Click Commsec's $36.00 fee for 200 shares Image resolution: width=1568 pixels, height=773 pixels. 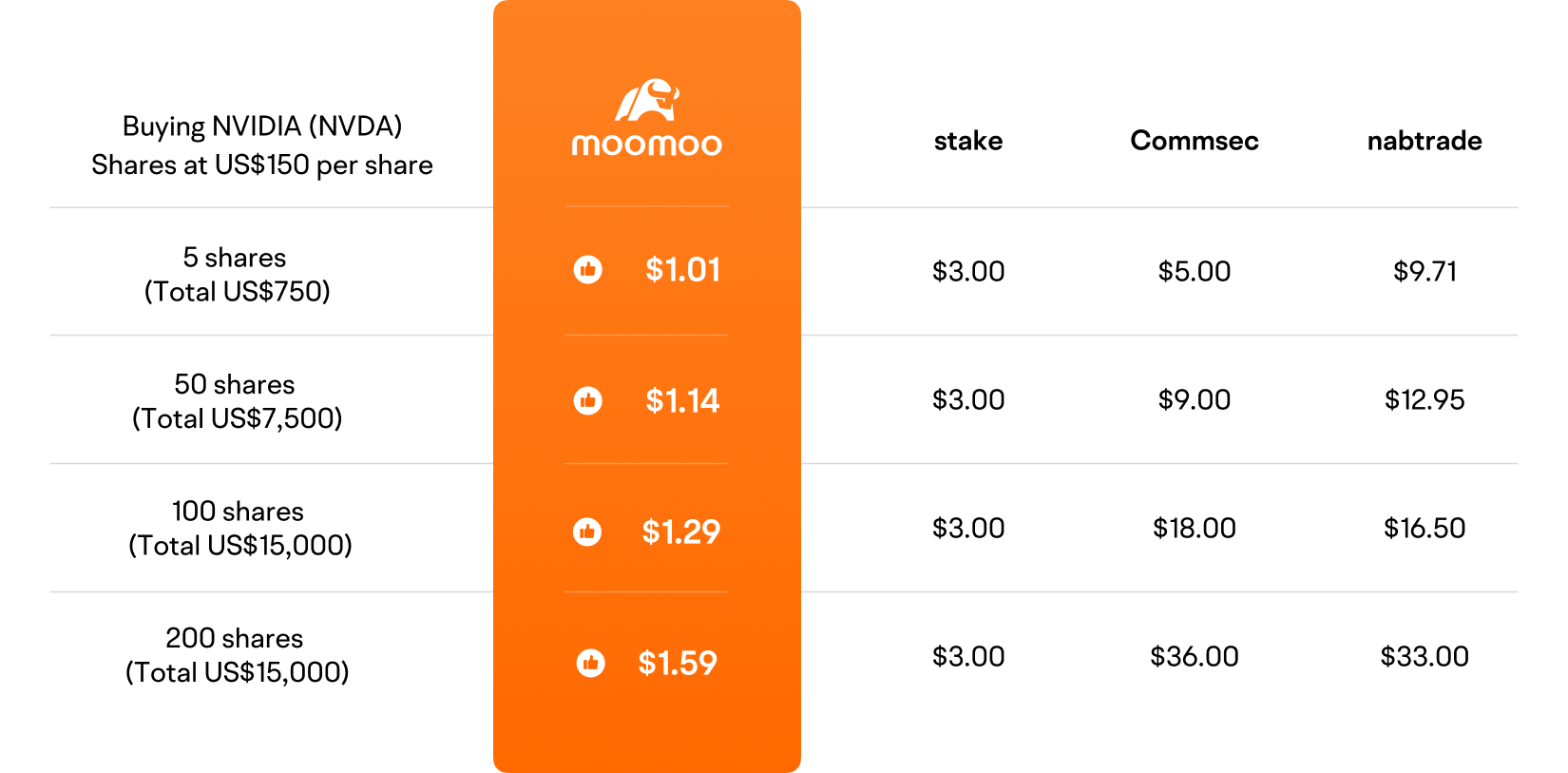(1195, 656)
